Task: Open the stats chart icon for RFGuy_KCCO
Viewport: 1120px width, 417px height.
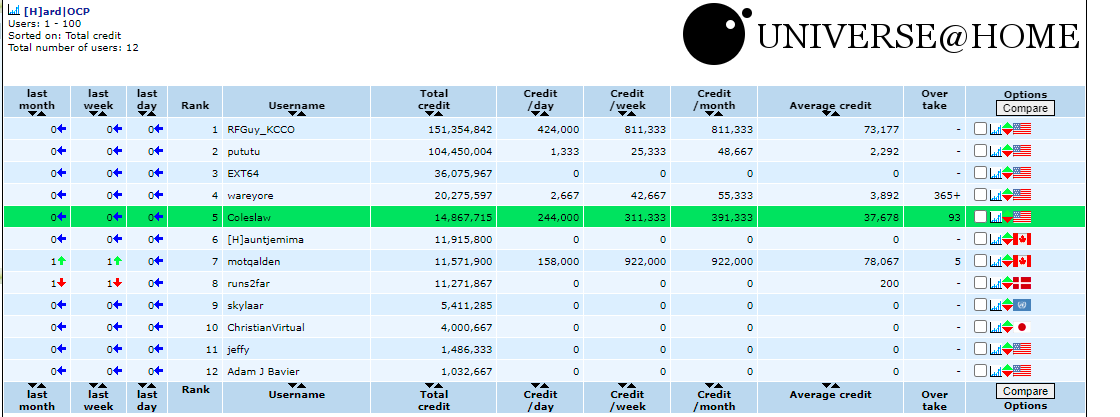Action: pos(995,129)
